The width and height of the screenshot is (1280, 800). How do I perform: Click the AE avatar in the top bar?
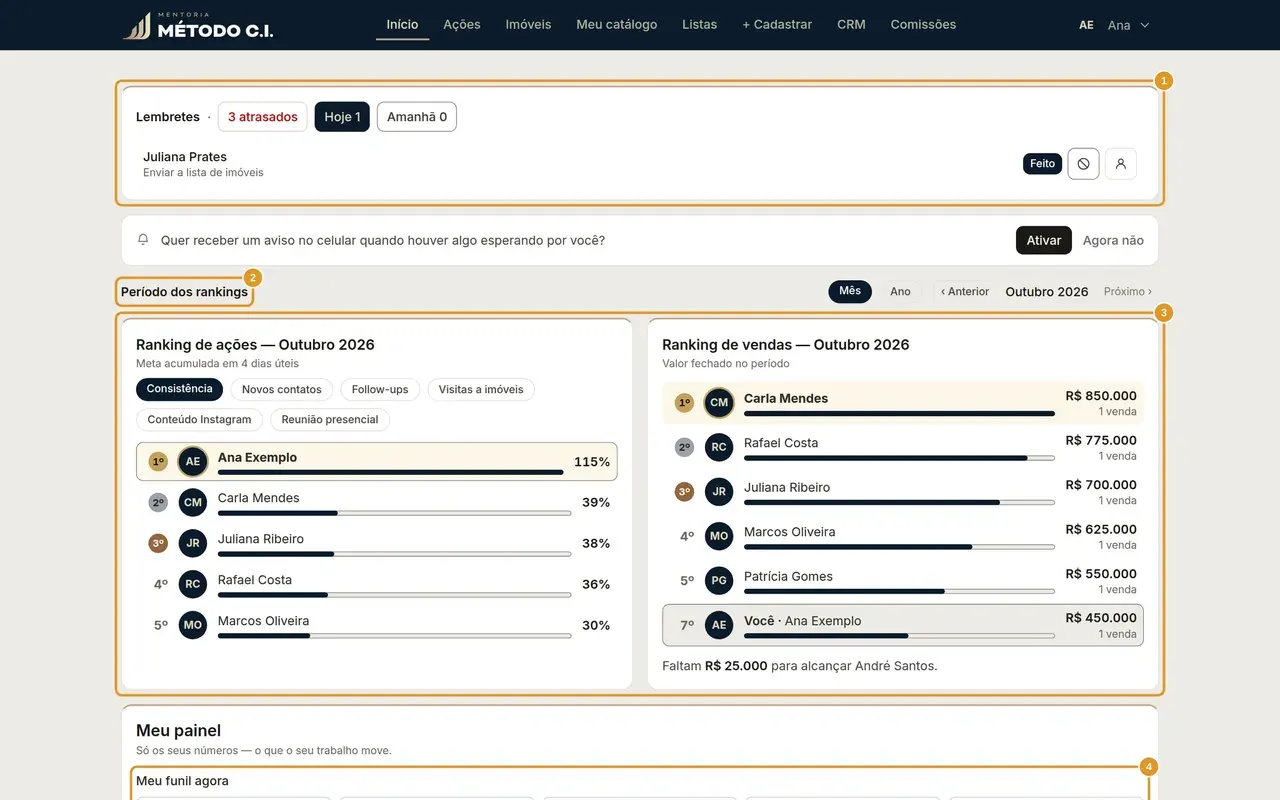point(1086,25)
